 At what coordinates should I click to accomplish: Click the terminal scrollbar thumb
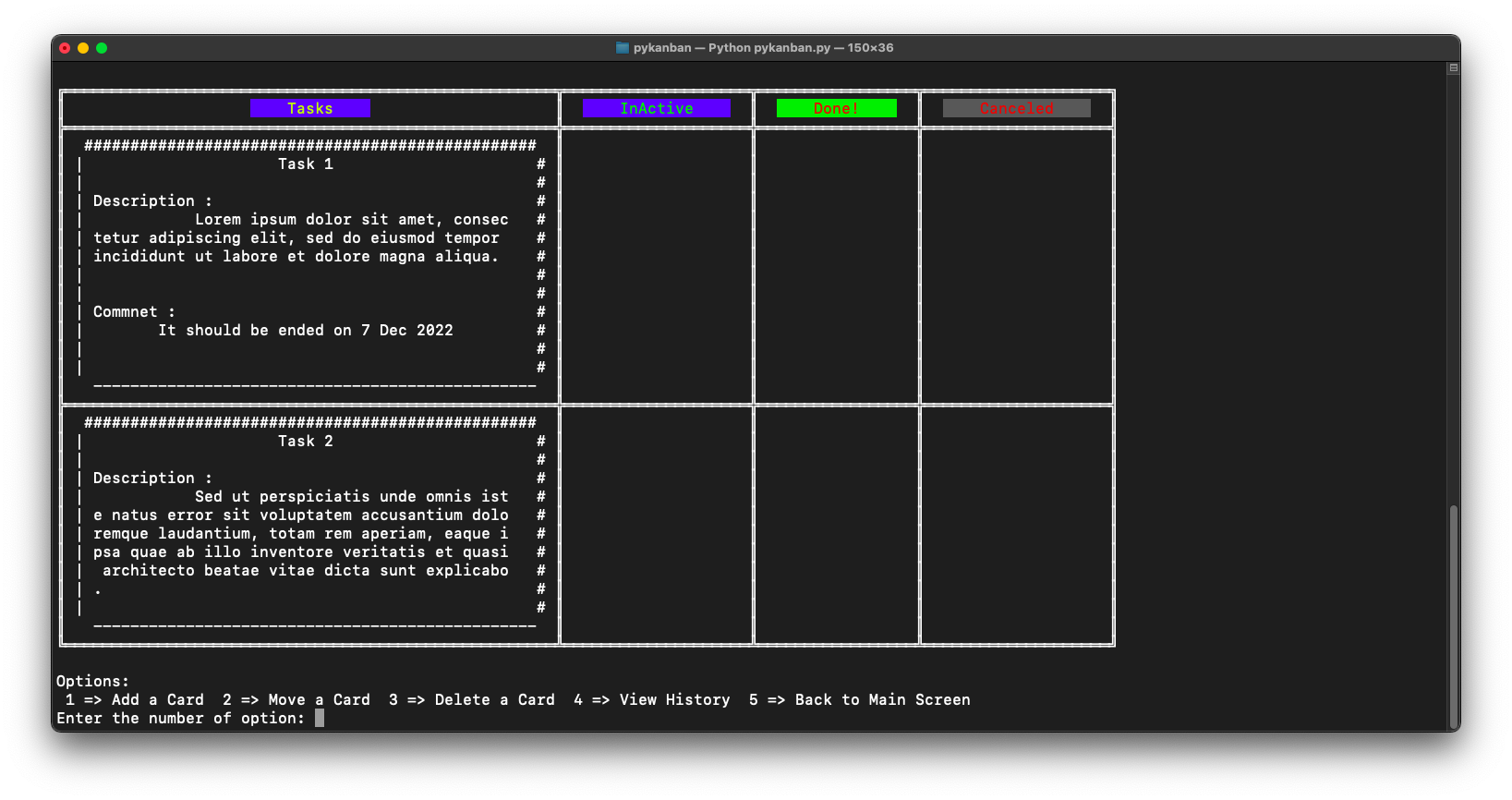tap(1453, 616)
